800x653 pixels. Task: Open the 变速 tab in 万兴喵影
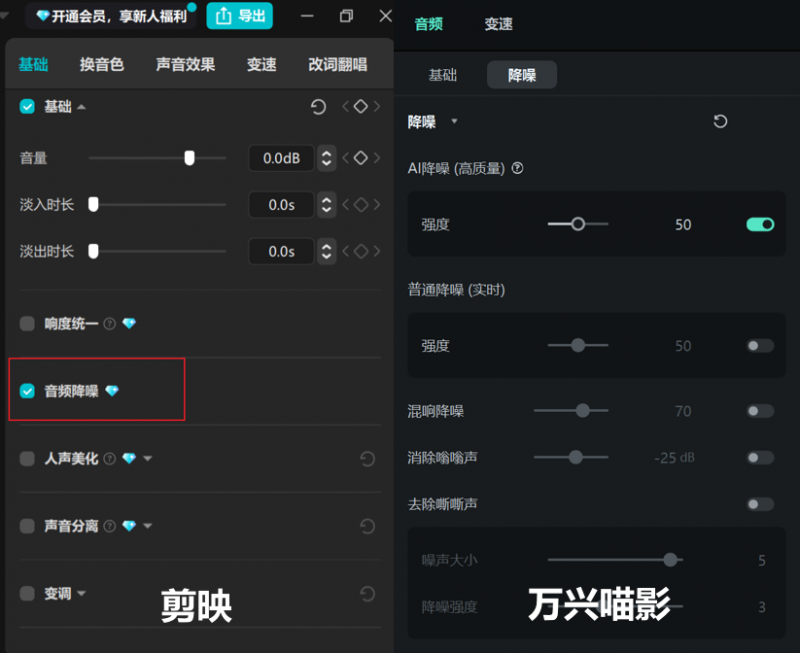click(498, 24)
